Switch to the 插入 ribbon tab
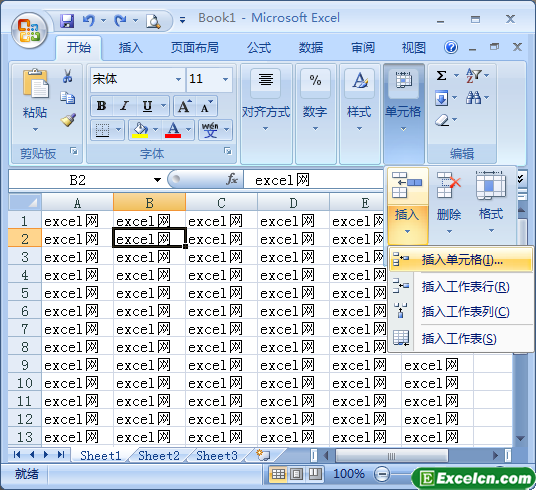536x490 pixels. pyautogui.click(x=131, y=48)
